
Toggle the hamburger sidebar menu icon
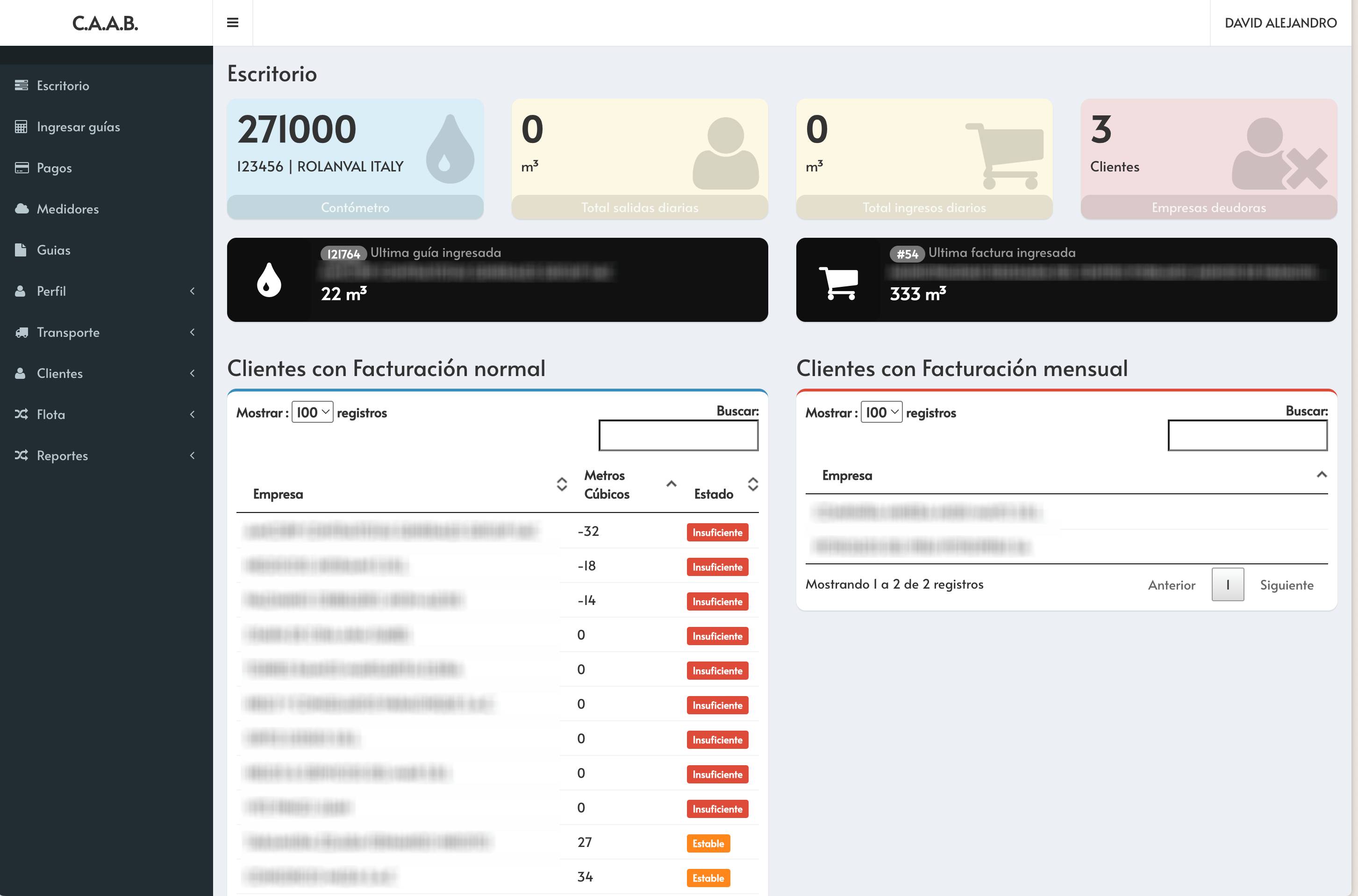[x=233, y=23]
